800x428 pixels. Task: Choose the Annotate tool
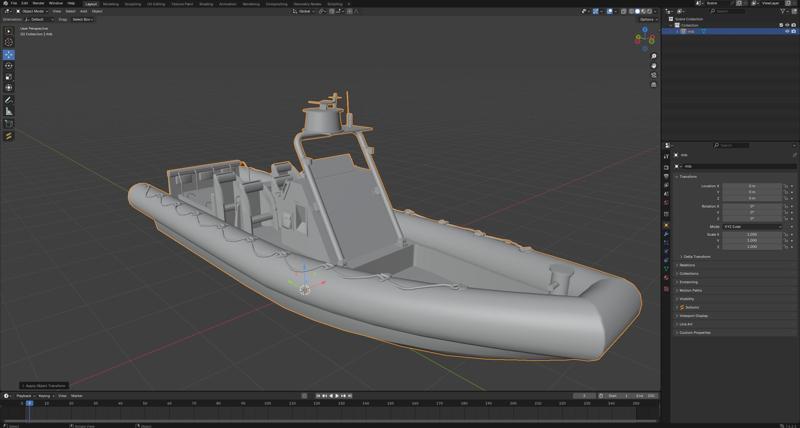(x=9, y=100)
